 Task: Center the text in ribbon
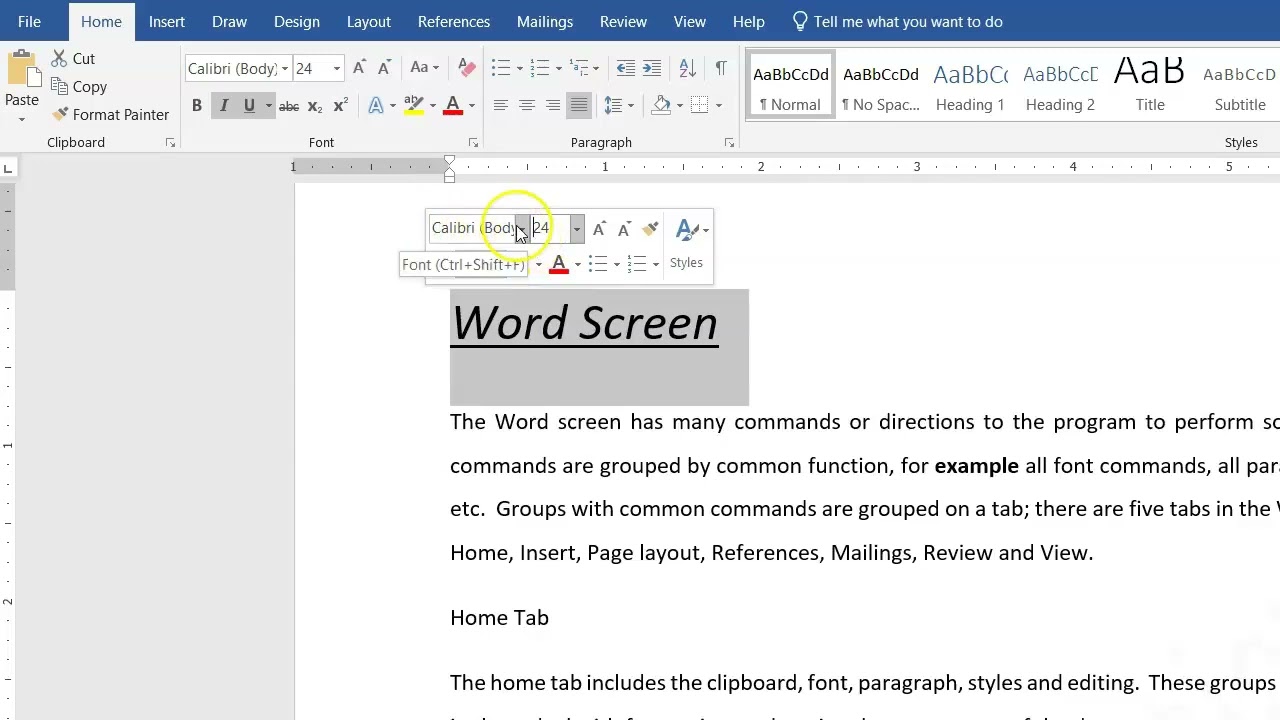point(526,105)
